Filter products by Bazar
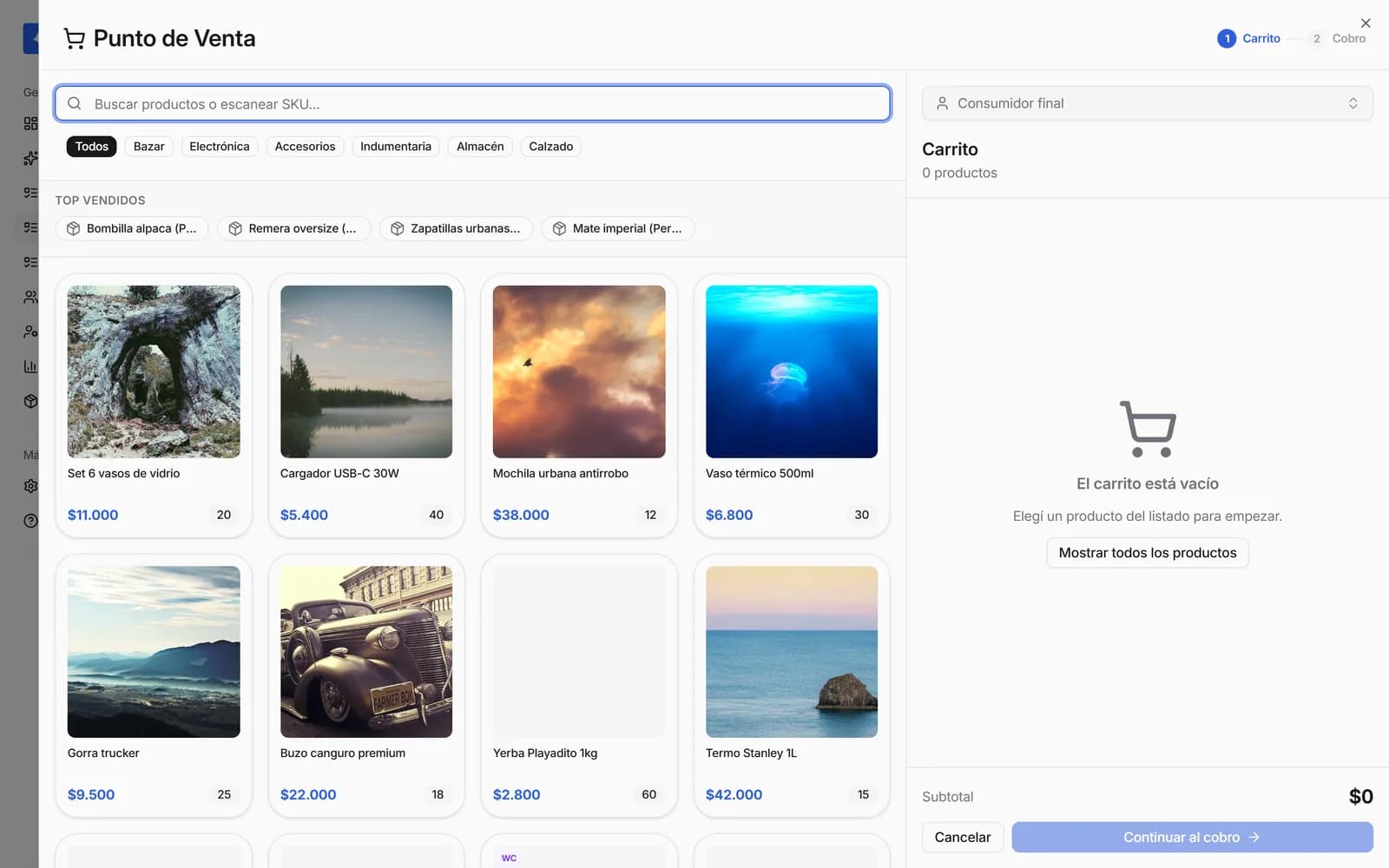 pyautogui.click(x=148, y=147)
